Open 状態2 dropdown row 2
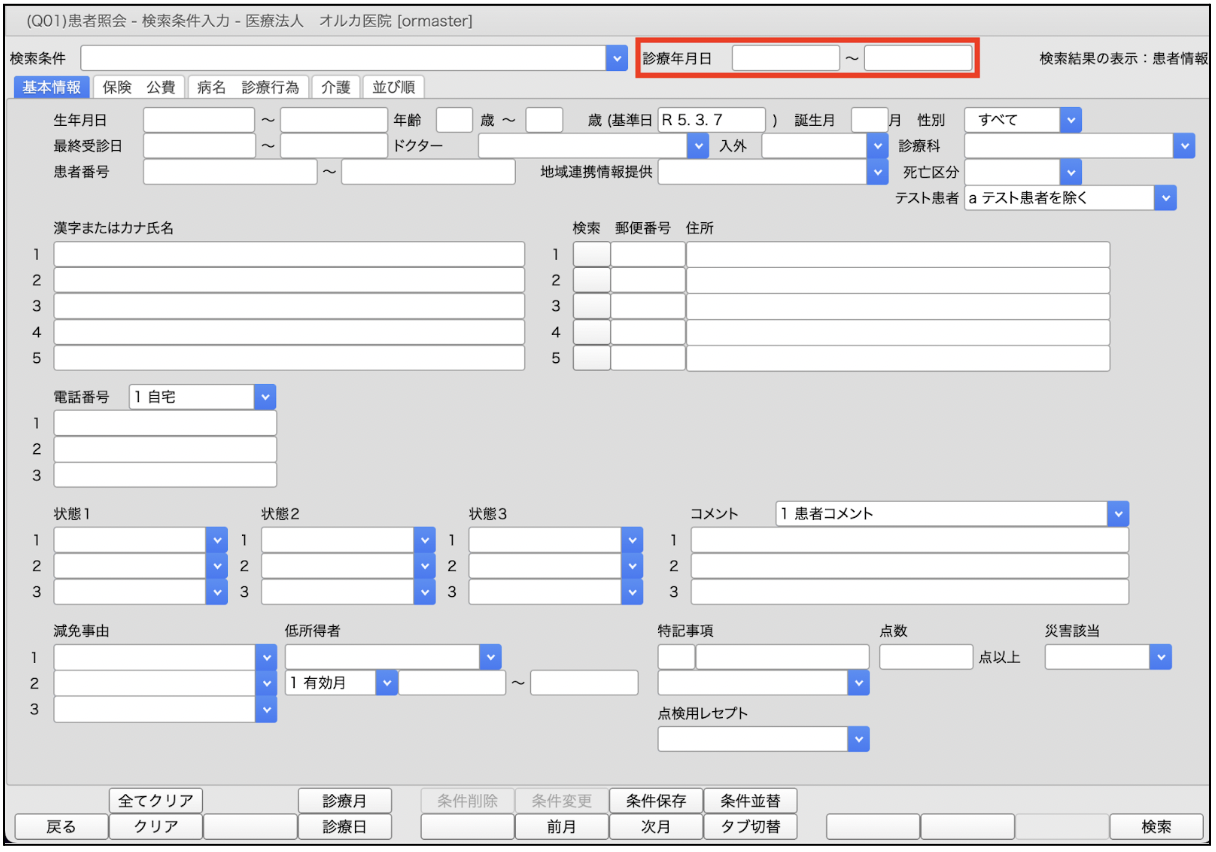The height and width of the screenshot is (852, 1216). (x=425, y=566)
